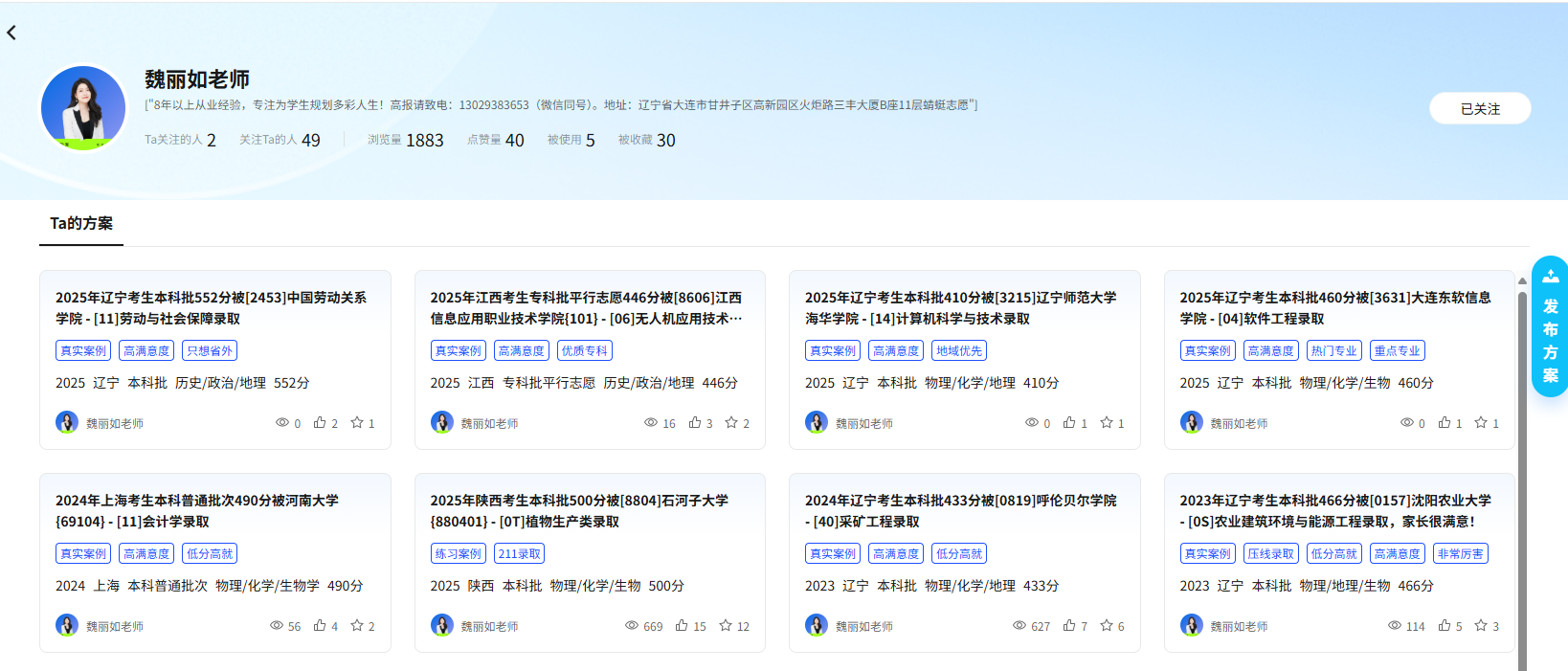Viewport: 1568px width, 671px height.
Task: Star the 433分 呼伦贝尔学院 card
Action: [x=1107, y=625]
